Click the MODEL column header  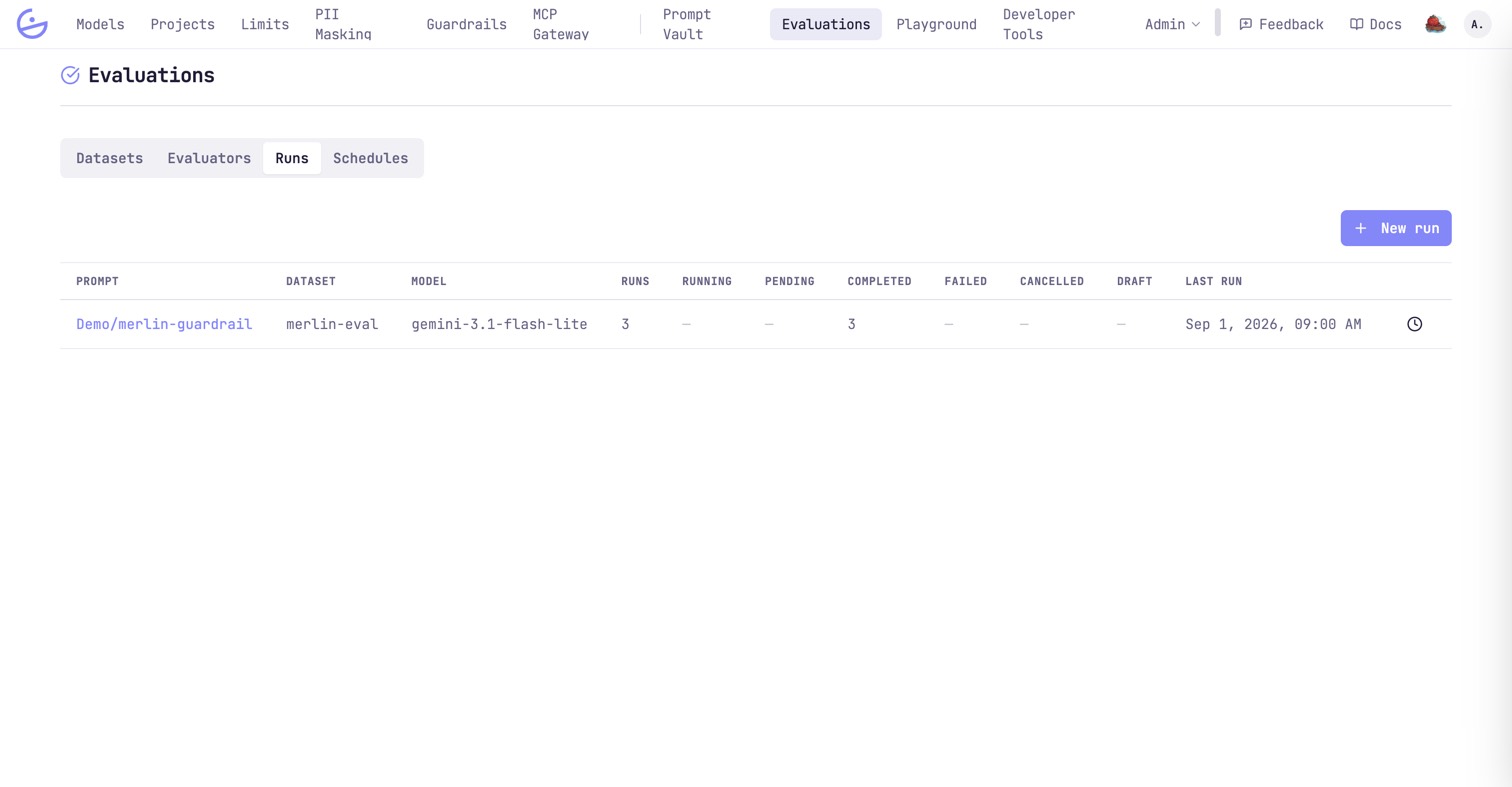pos(429,281)
